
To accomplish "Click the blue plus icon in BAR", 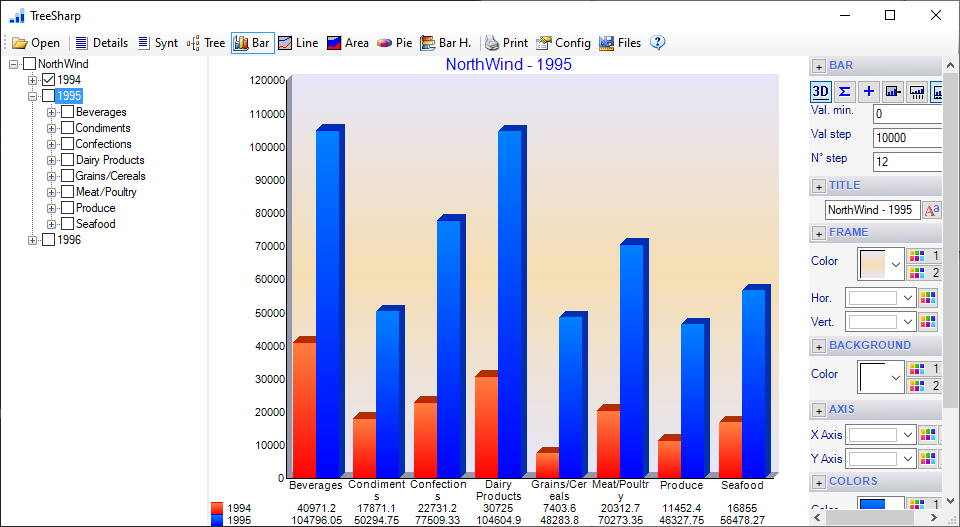I will 868,92.
